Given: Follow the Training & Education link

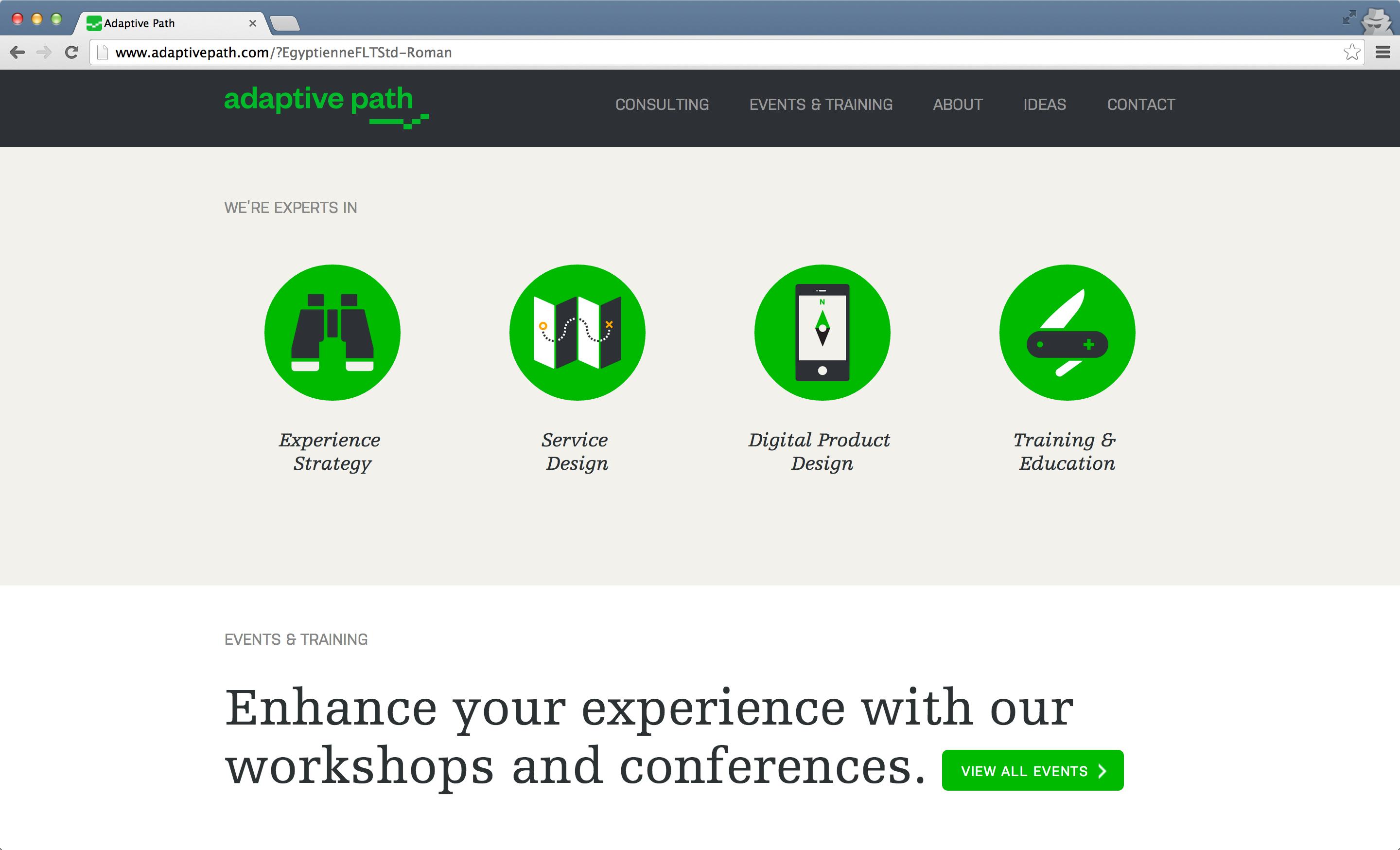Looking at the screenshot, I should click(x=1066, y=451).
